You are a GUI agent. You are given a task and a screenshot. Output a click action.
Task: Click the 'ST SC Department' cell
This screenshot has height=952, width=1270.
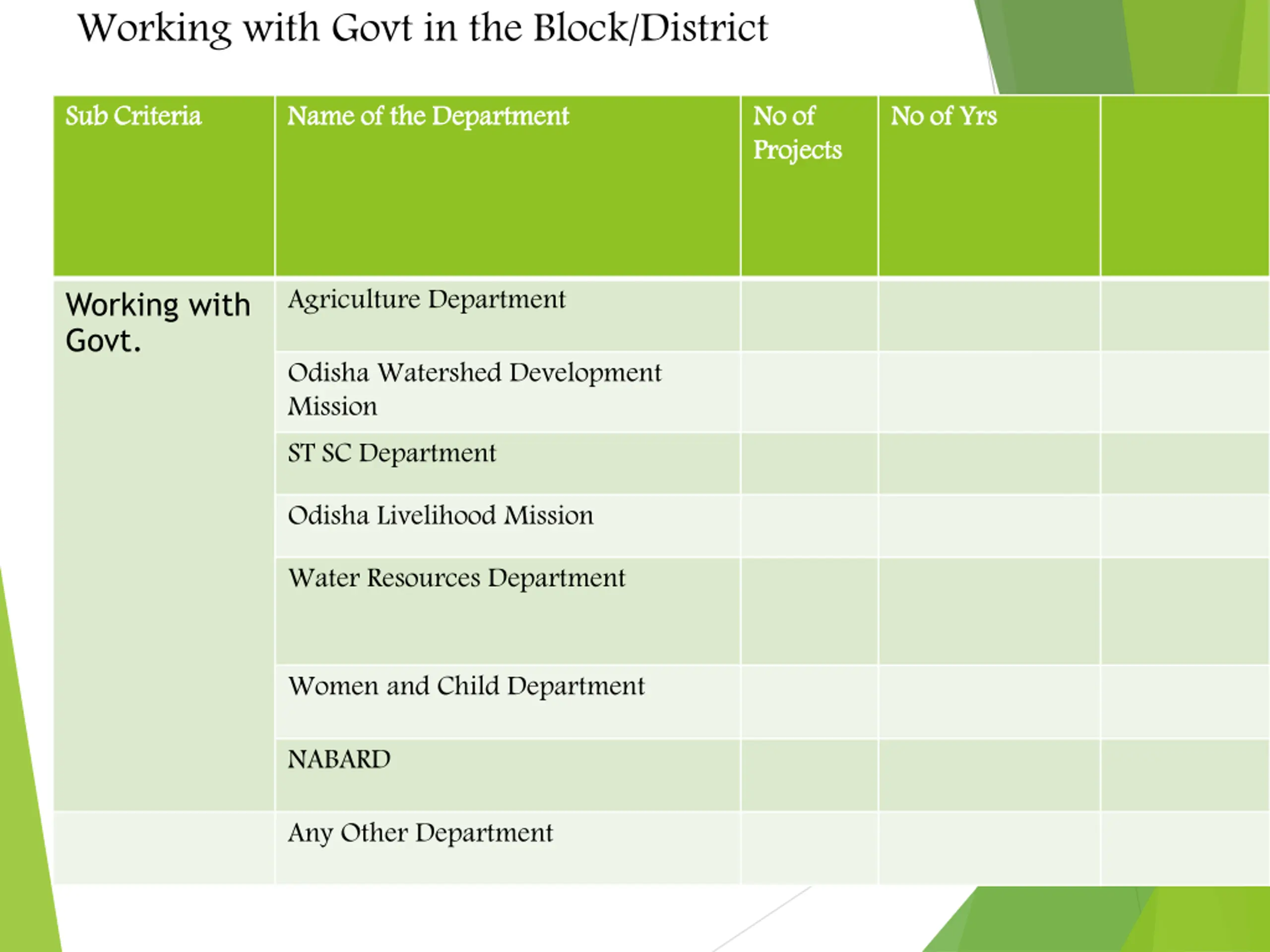click(508, 464)
